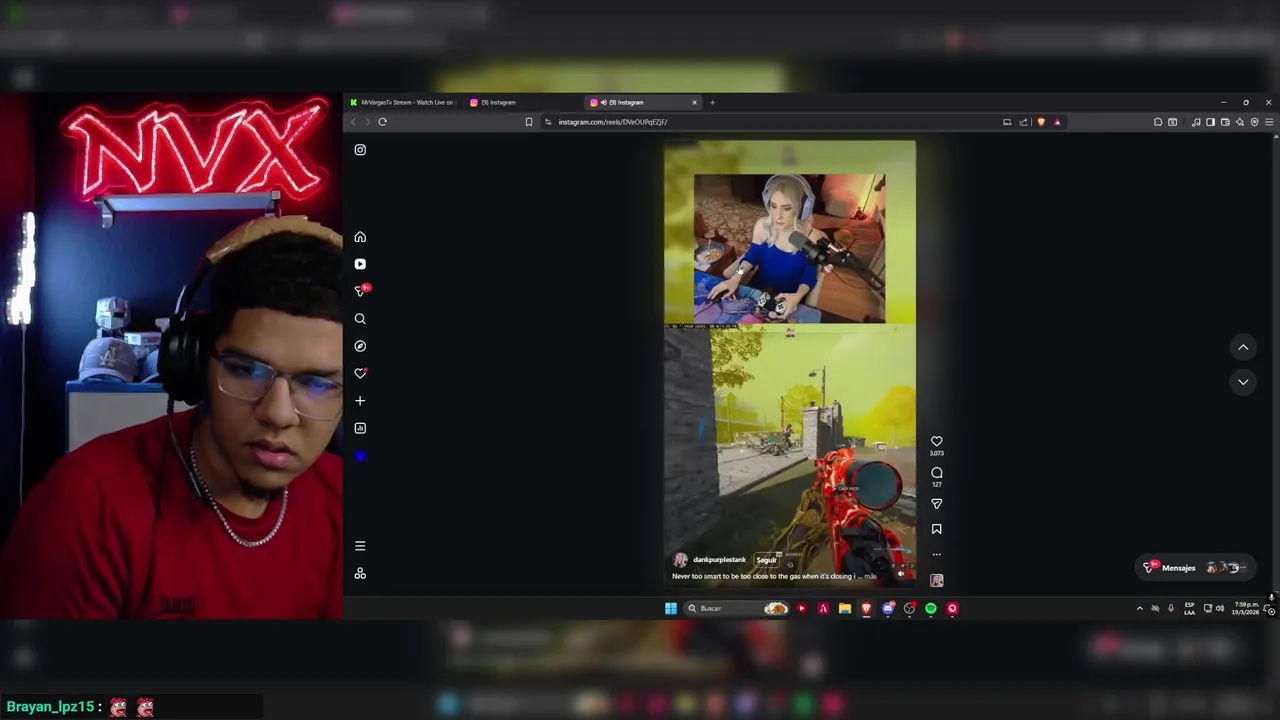
Task: Open the Windows Start menu
Action: [x=671, y=608]
